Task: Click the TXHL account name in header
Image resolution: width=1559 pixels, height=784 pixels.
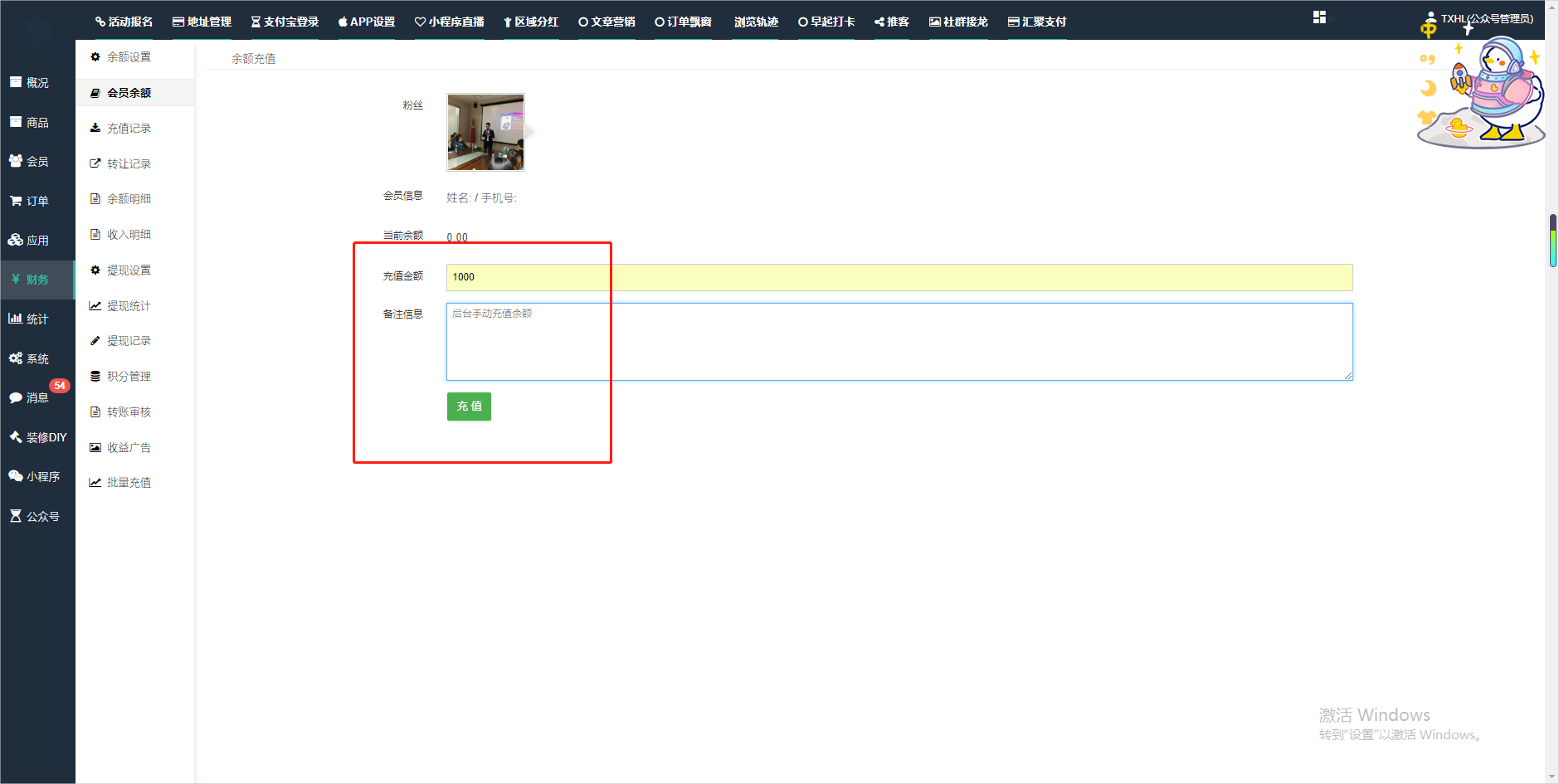Action: tap(1486, 18)
